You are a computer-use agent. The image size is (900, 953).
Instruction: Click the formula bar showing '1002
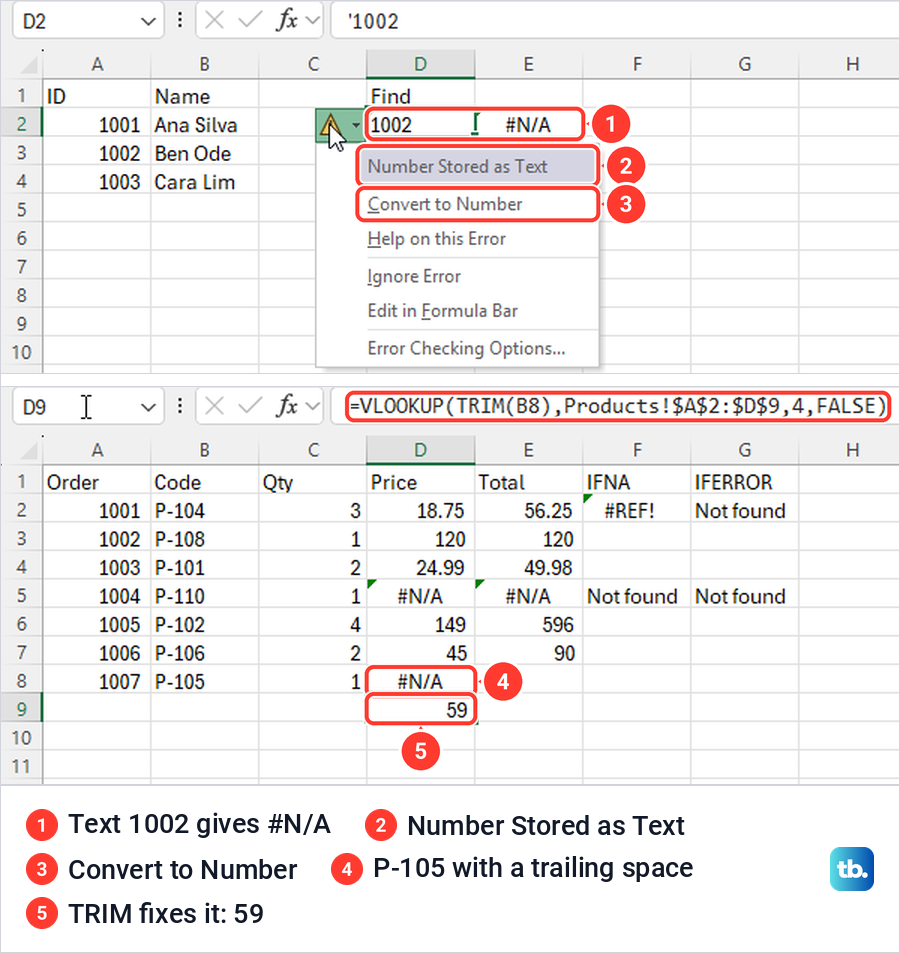(615, 21)
